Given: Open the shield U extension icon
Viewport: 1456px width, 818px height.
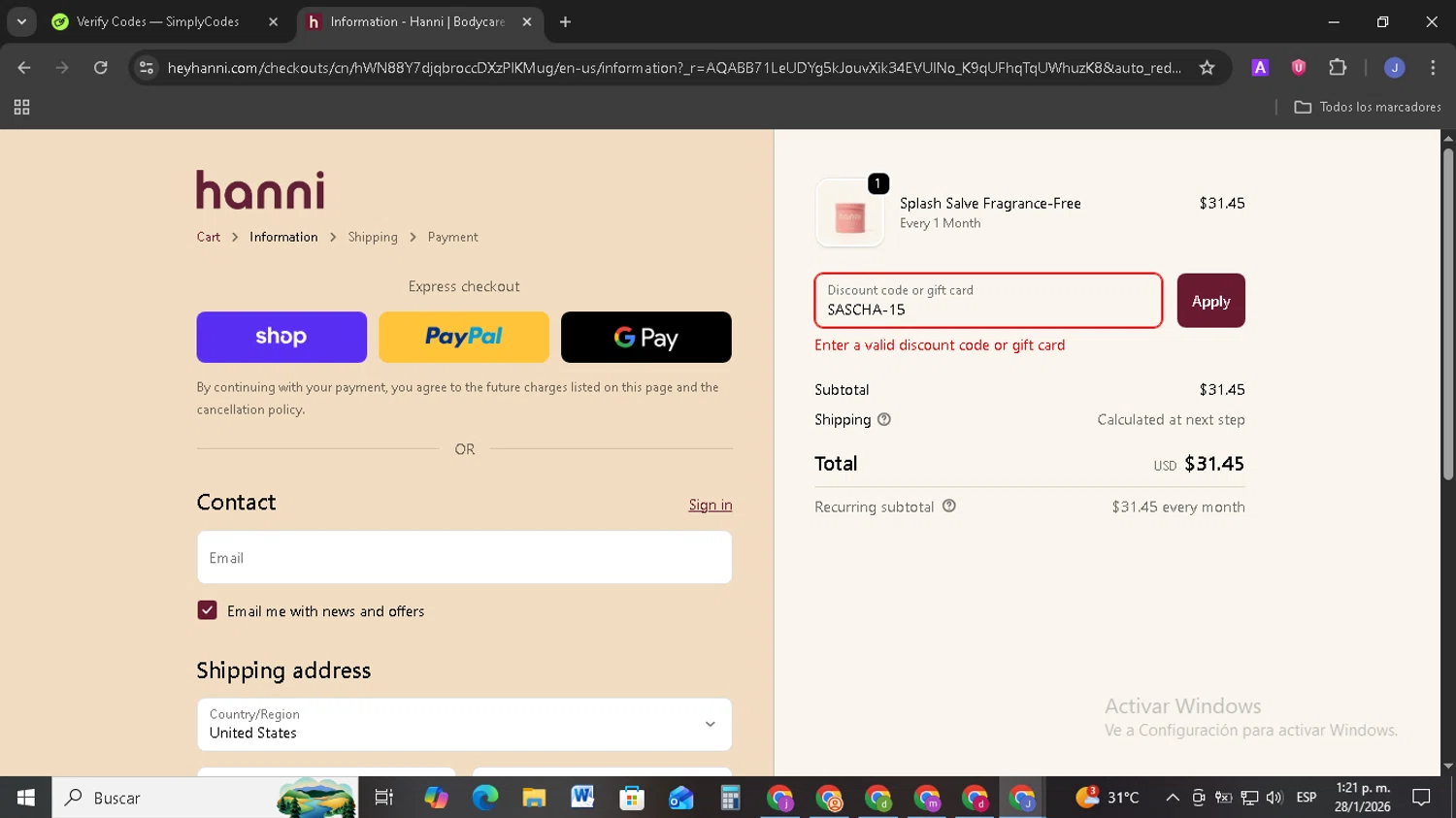Looking at the screenshot, I should pos(1299,67).
